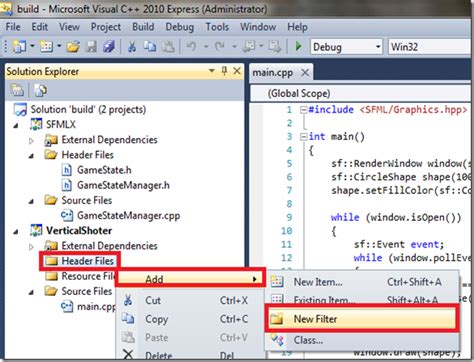Click the Save floppy disk icon
The width and height of the screenshot is (474, 362).
coord(91,47)
